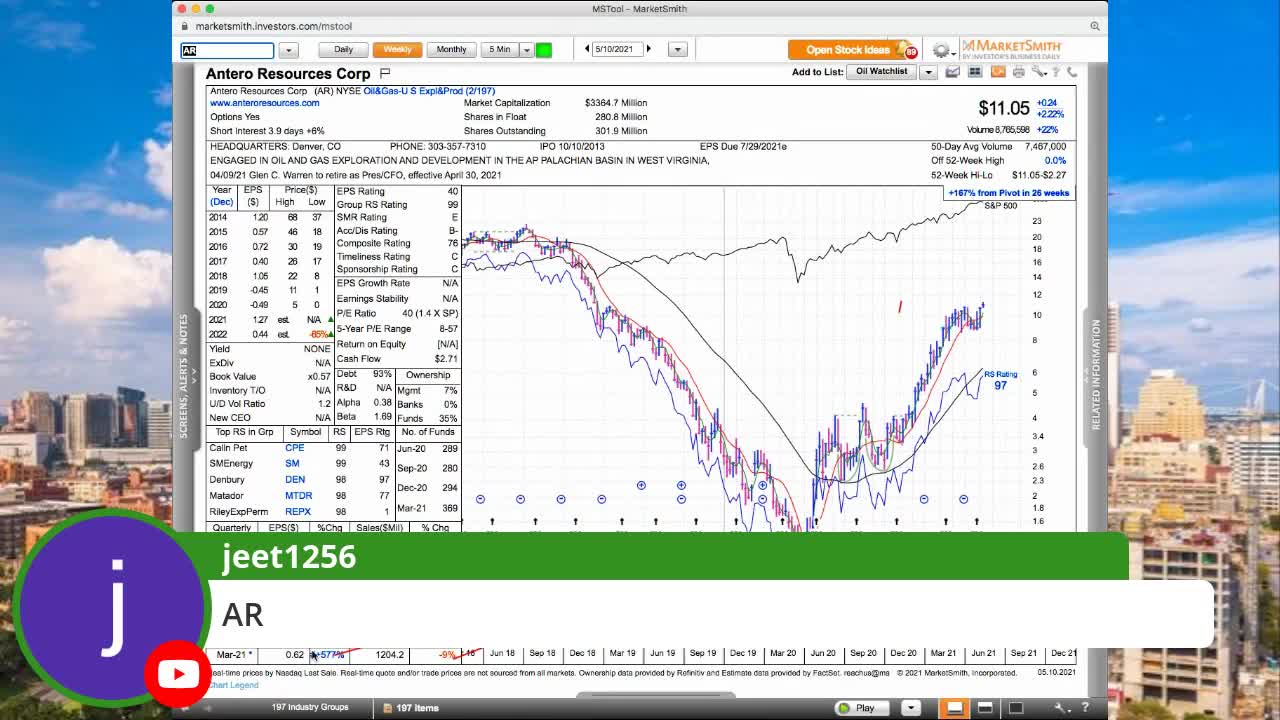Click the browser zoom magnifier icon
Image resolution: width=1280 pixels, height=720 pixels.
[x=1095, y=26]
